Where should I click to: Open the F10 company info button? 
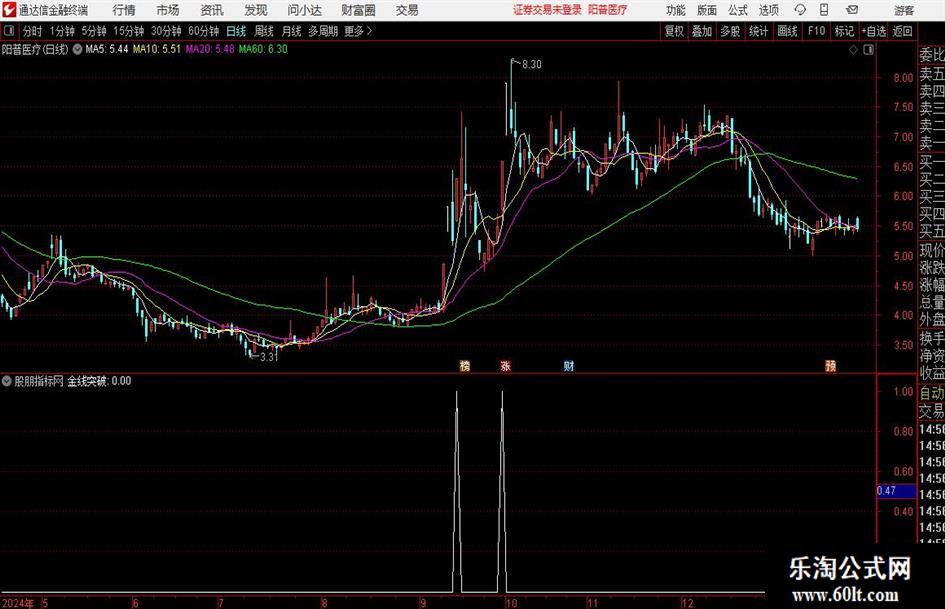click(816, 31)
